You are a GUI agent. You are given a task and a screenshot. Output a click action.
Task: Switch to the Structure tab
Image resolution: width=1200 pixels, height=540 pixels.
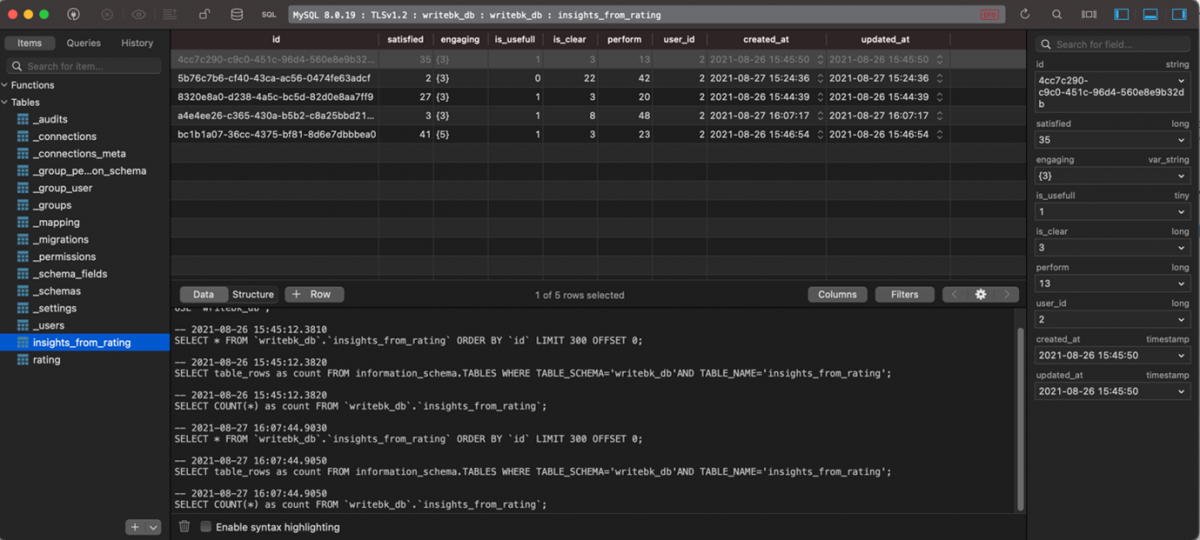(253, 294)
